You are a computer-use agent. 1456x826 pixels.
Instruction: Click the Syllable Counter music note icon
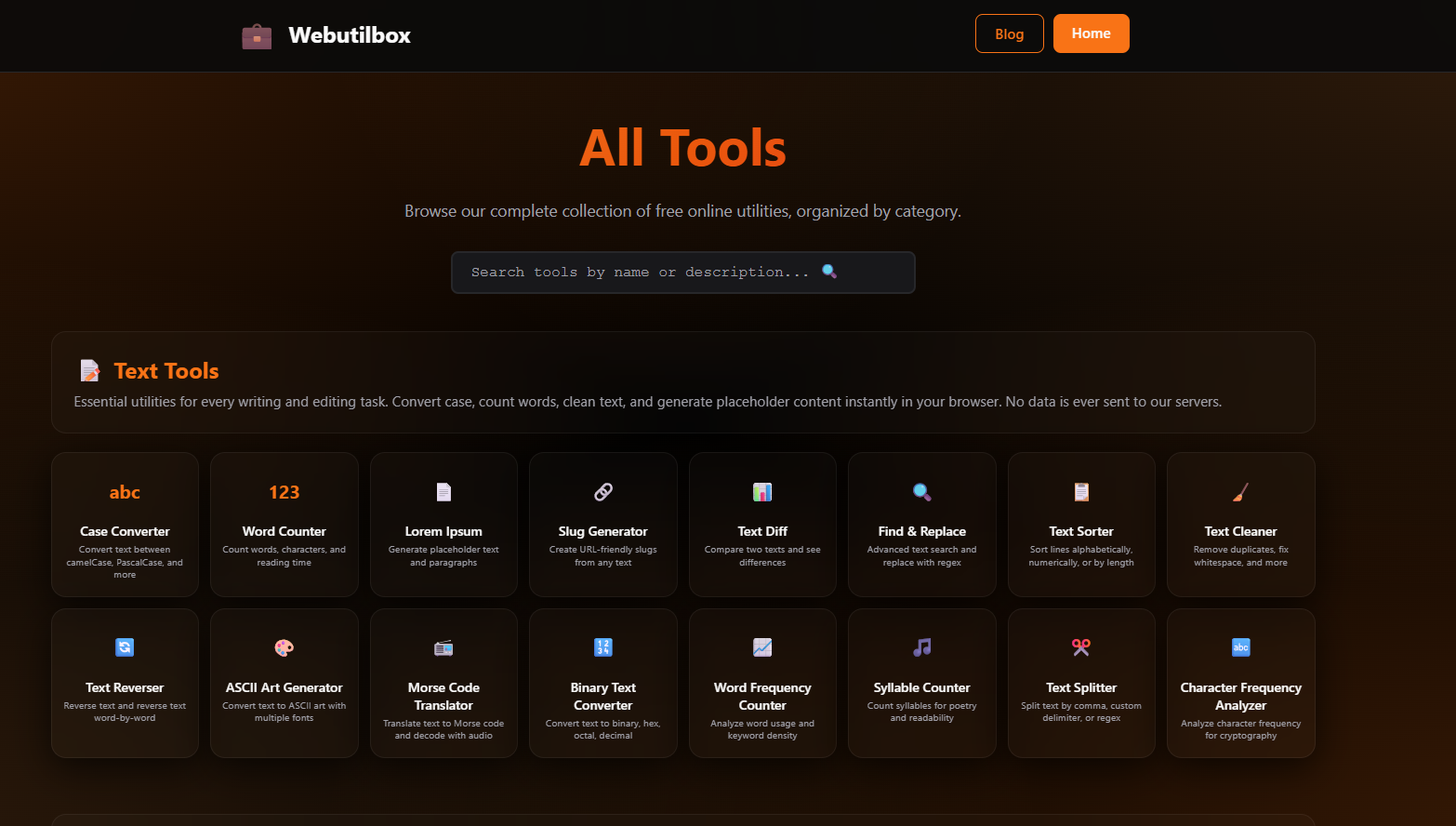[922, 647]
